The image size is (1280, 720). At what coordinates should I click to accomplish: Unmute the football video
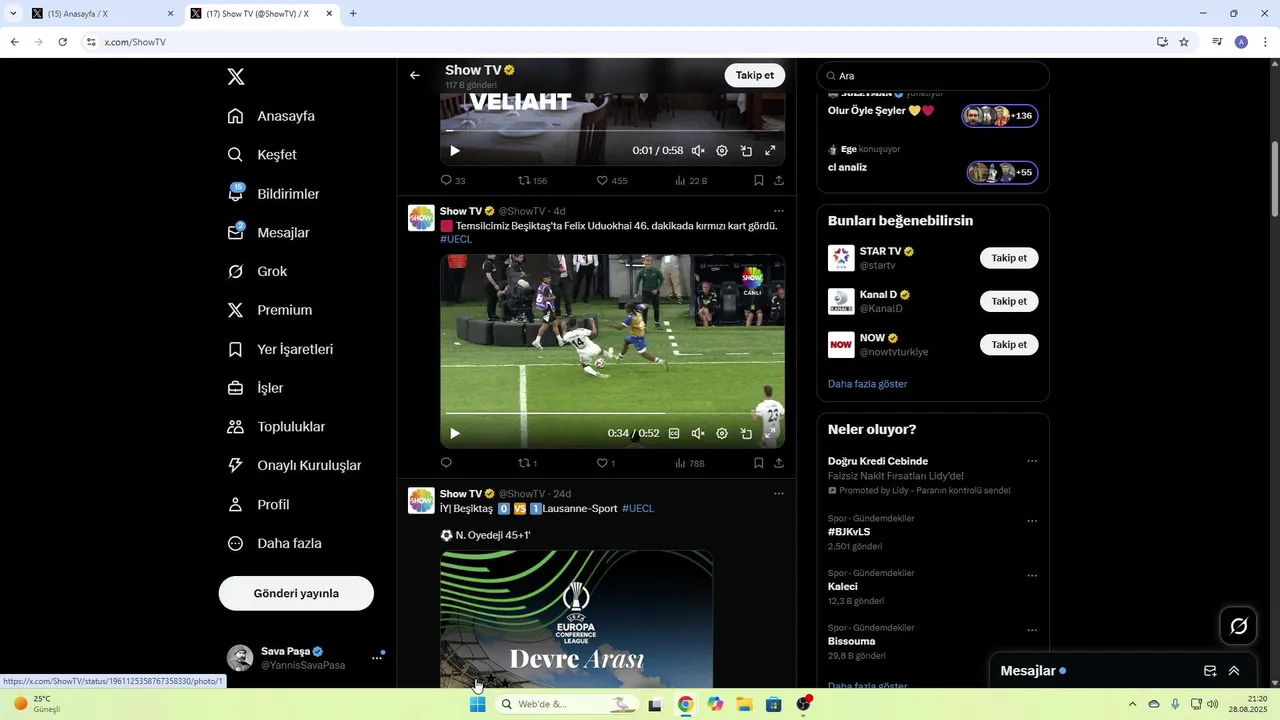[698, 434]
